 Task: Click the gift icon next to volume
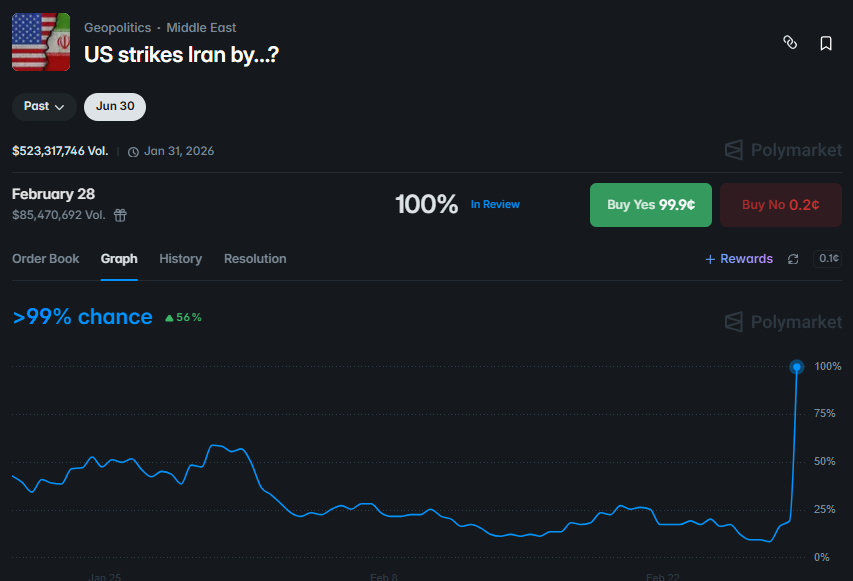[120, 215]
